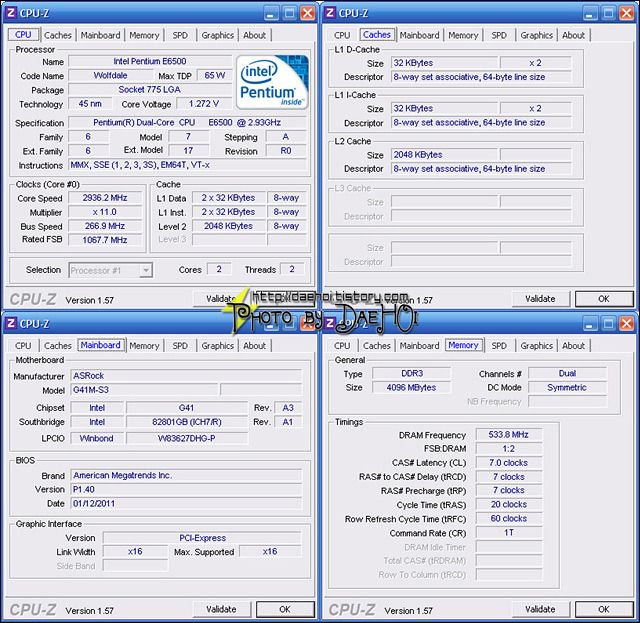The width and height of the screenshot is (640, 623).
Task: Click Validate button in the Mainboard window
Action: [221, 609]
